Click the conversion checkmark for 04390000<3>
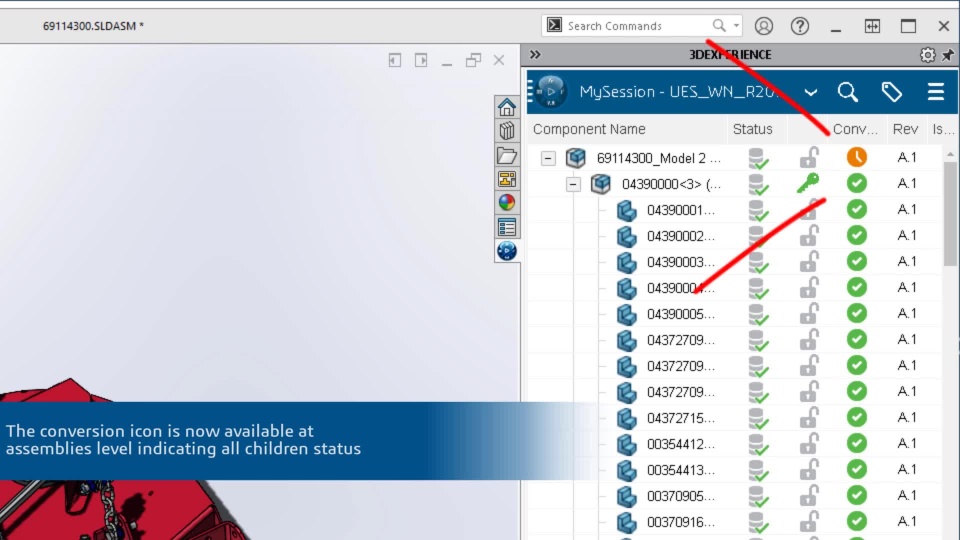960x540 pixels. point(857,183)
